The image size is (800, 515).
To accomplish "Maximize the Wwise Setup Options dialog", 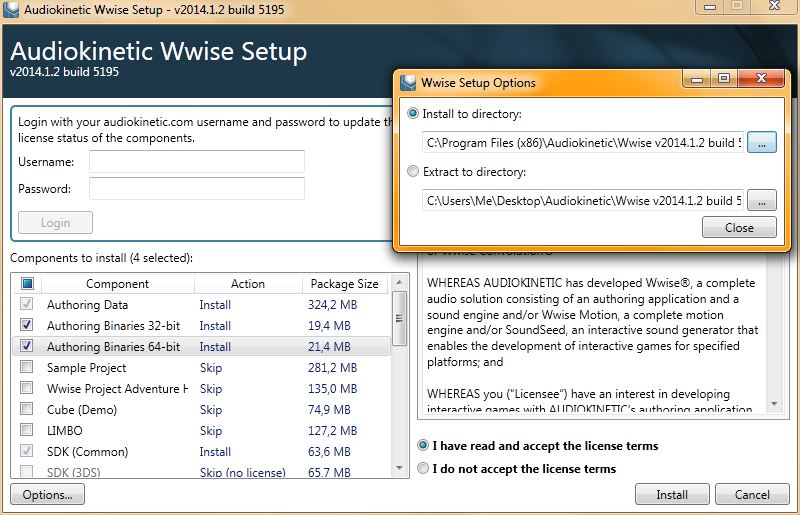I will [723, 79].
